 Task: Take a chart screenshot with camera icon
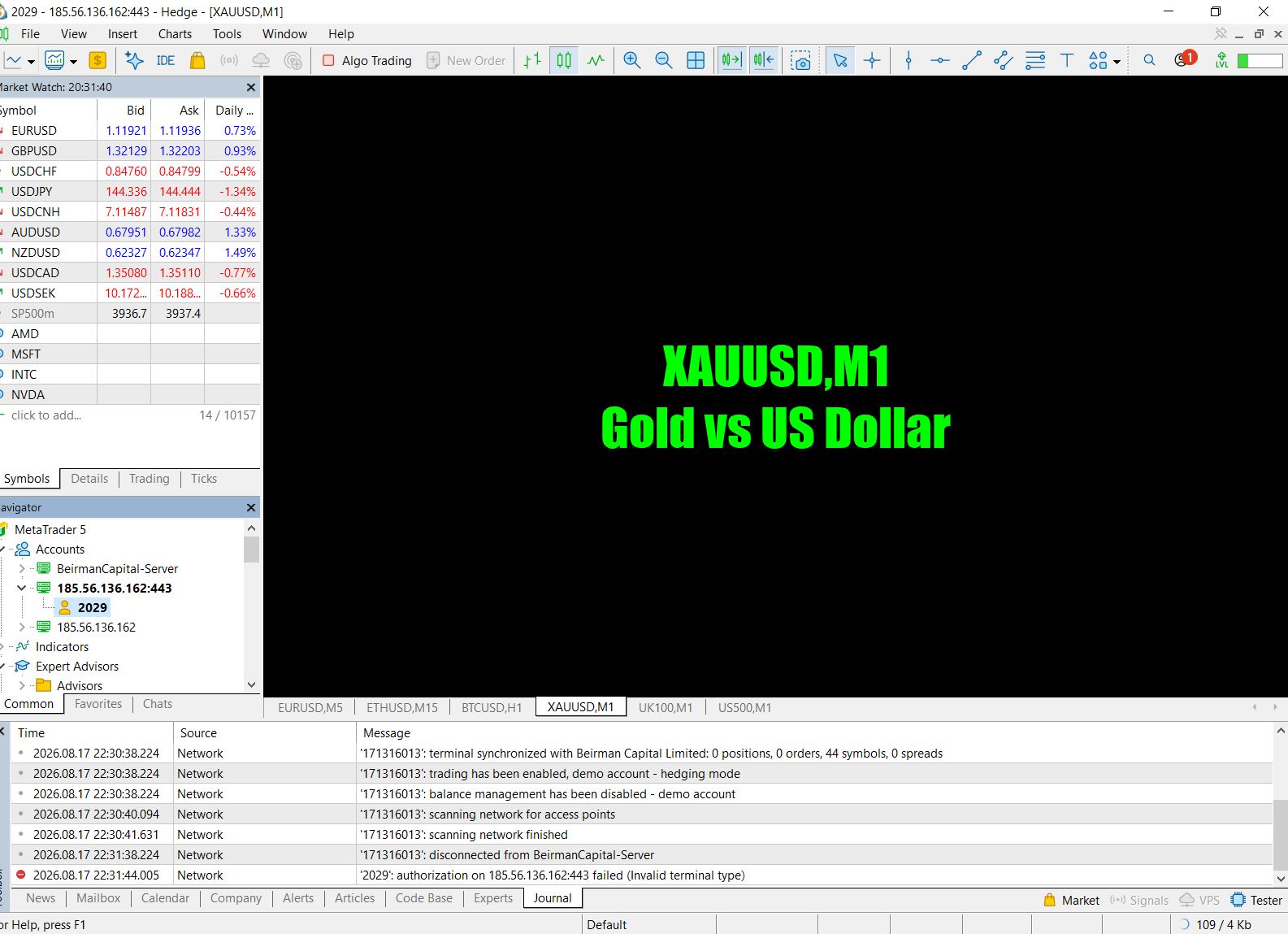801,60
